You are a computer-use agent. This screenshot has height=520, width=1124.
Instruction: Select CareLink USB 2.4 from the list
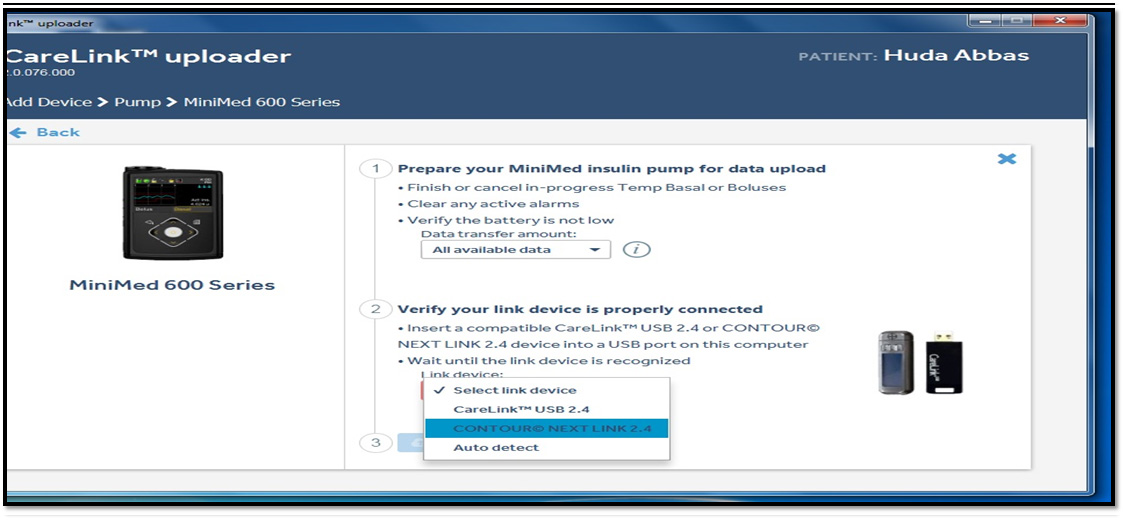521,409
